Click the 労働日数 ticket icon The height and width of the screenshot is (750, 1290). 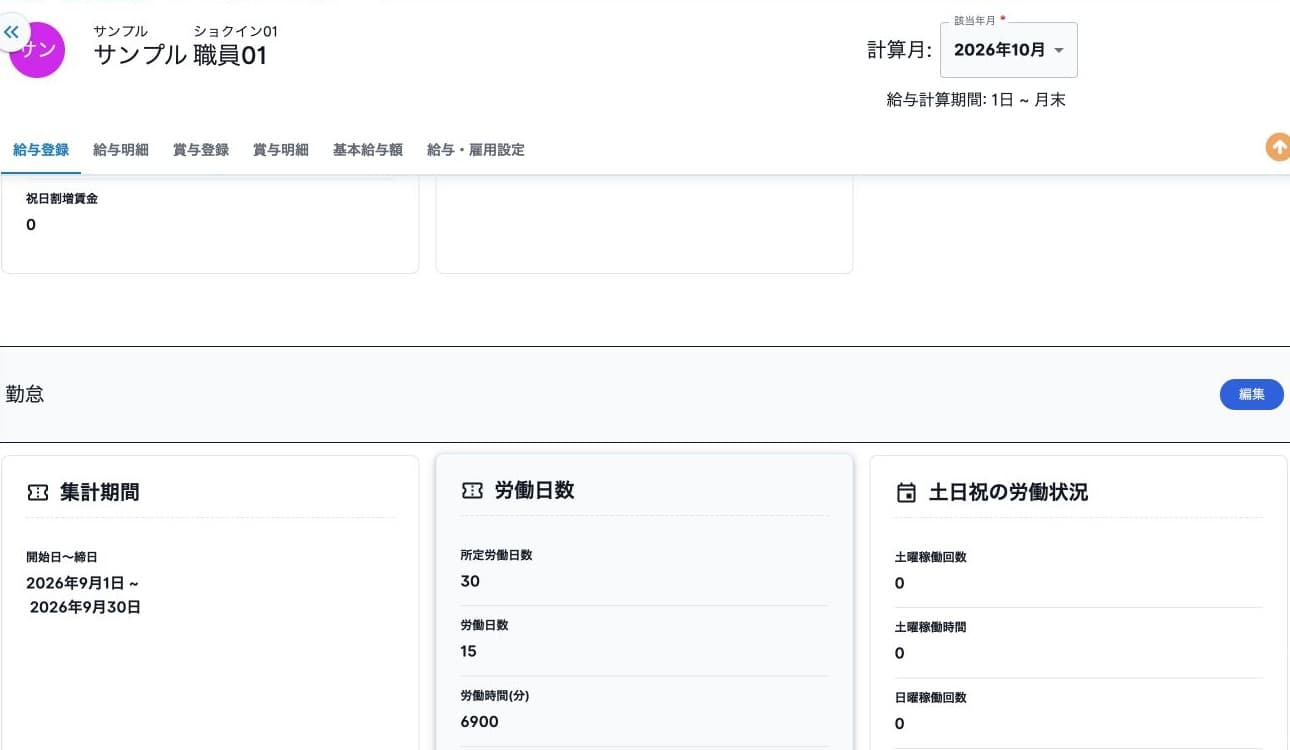[472, 490]
